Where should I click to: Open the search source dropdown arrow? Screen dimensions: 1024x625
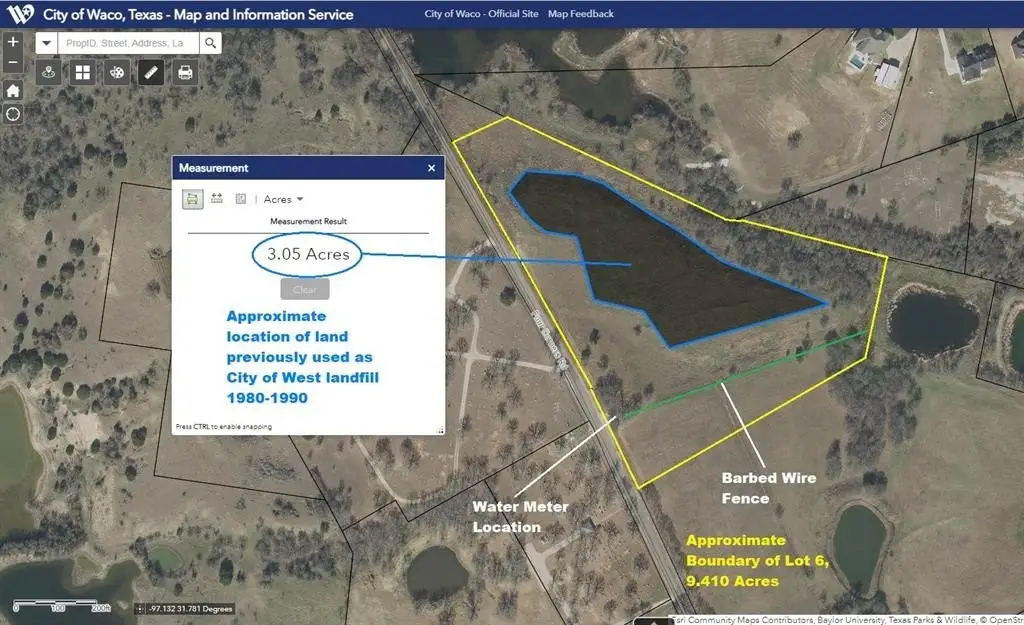coord(47,44)
